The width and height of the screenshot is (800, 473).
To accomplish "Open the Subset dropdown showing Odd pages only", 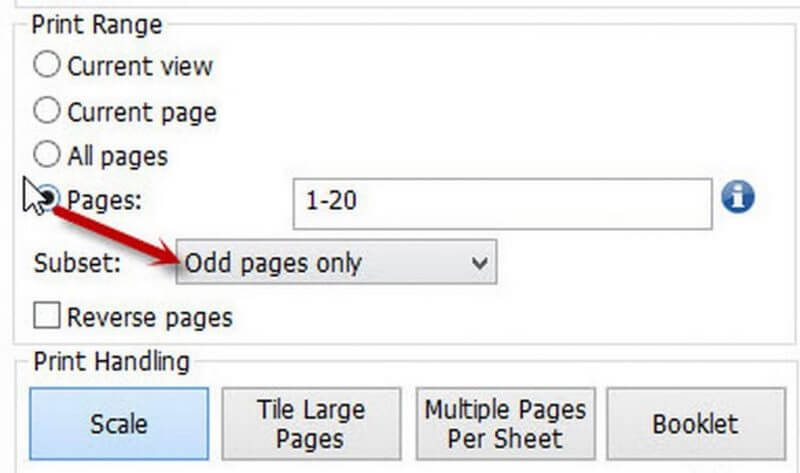I will [335, 264].
